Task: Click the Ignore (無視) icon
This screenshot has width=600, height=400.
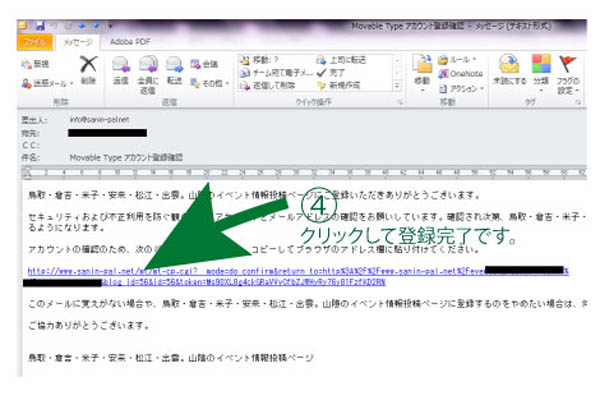Action: pyautogui.click(x=37, y=63)
